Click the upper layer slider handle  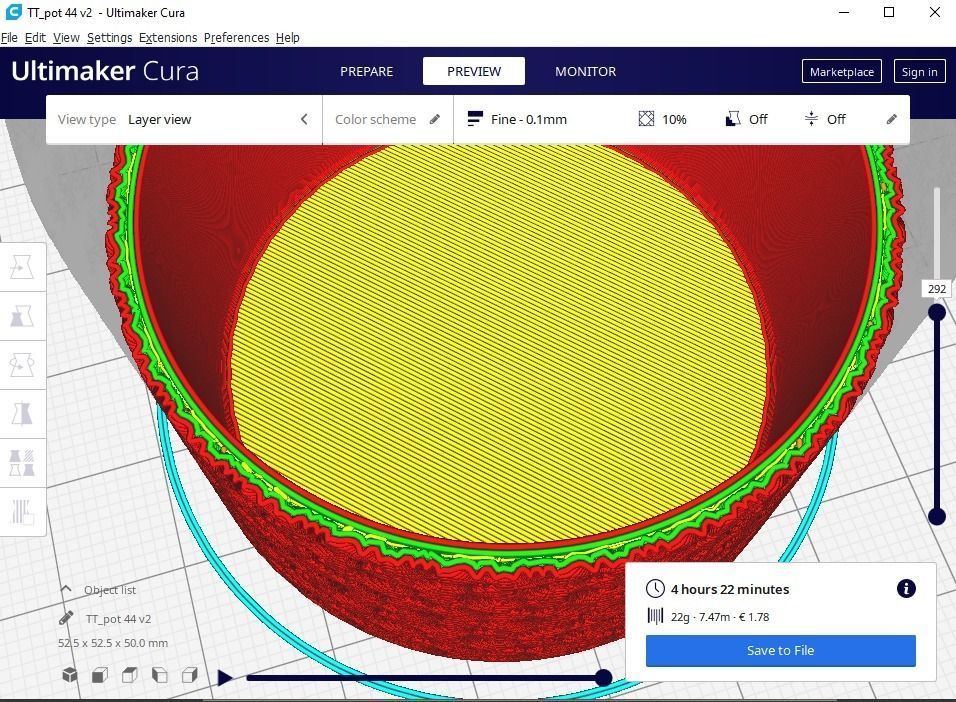(936, 312)
